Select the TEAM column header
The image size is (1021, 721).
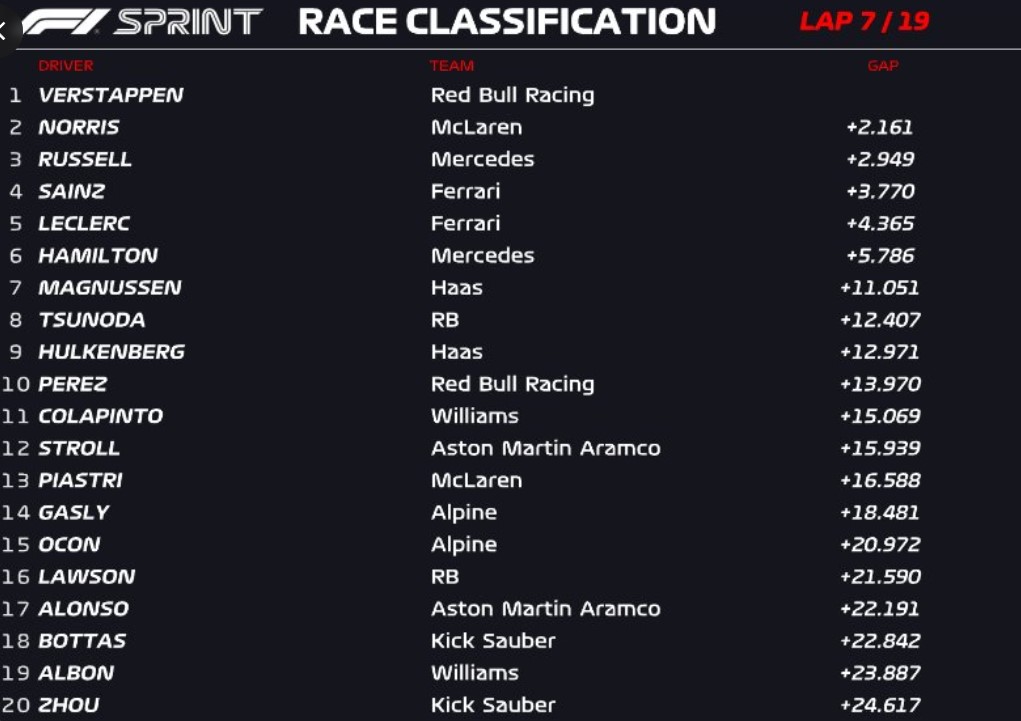452,66
